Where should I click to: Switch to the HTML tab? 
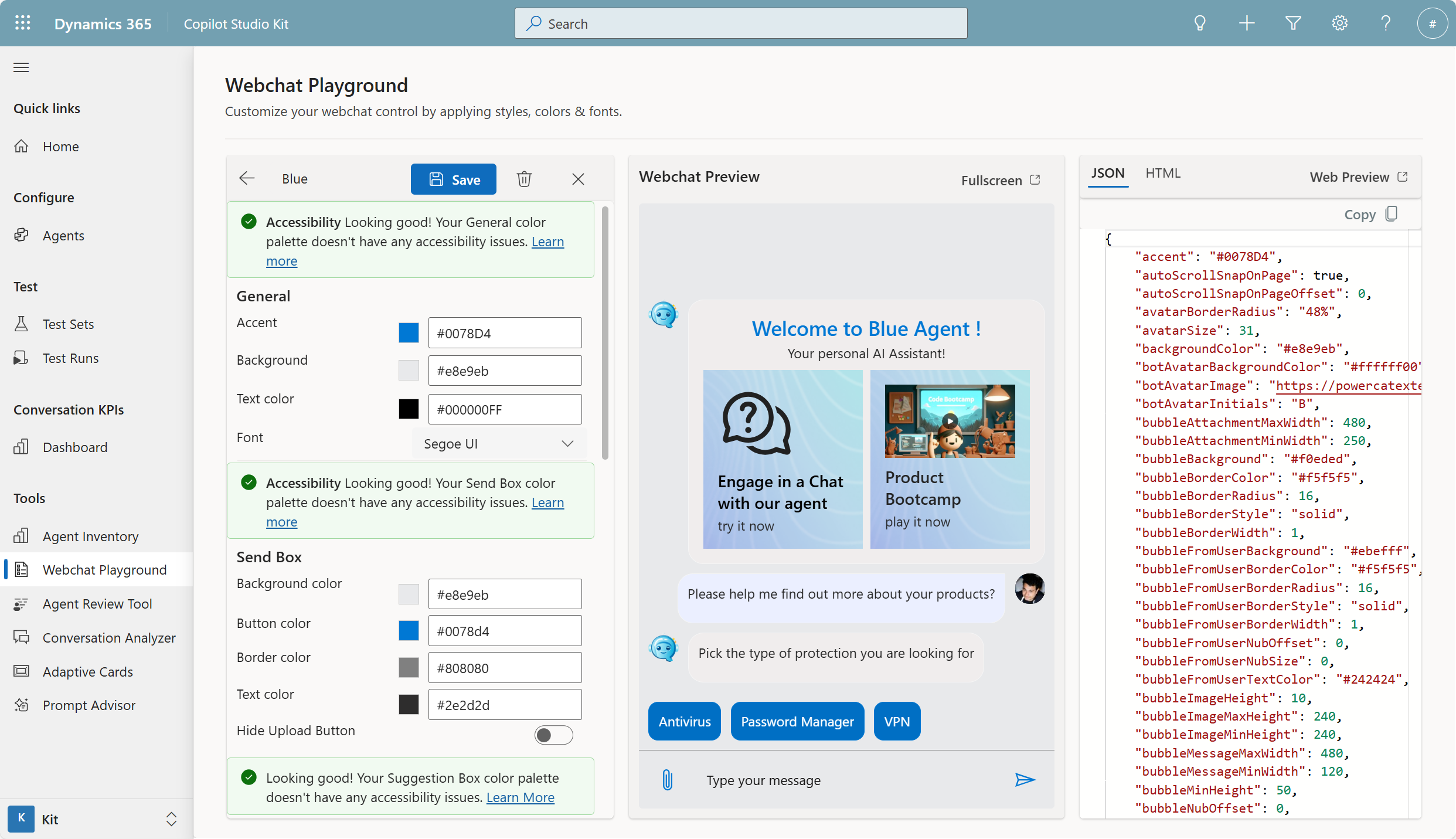(1163, 173)
